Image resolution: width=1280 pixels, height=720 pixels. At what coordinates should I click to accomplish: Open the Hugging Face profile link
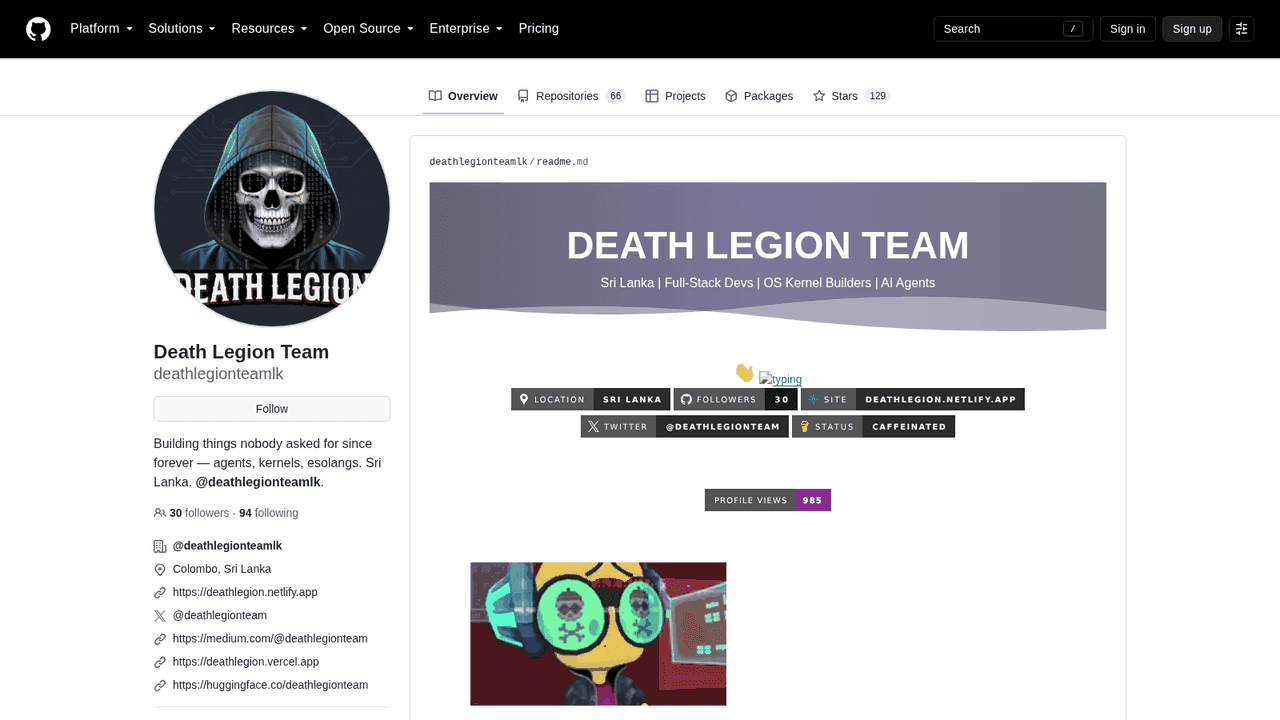[x=270, y=685]
